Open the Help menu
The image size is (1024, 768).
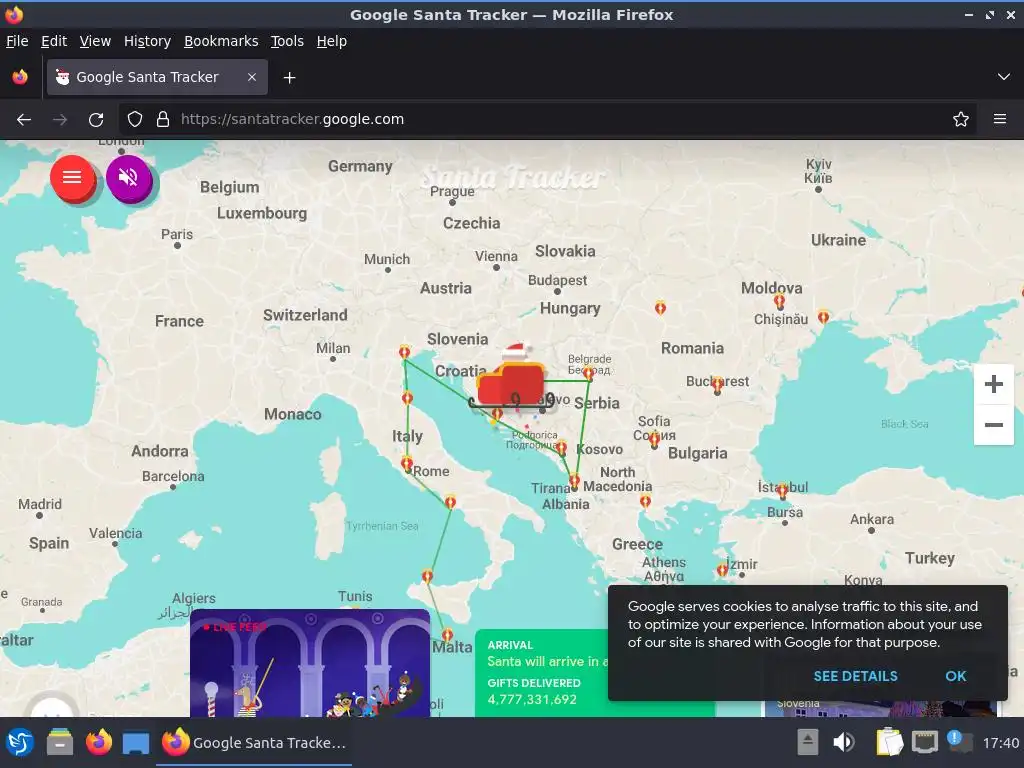click(332, 41)
